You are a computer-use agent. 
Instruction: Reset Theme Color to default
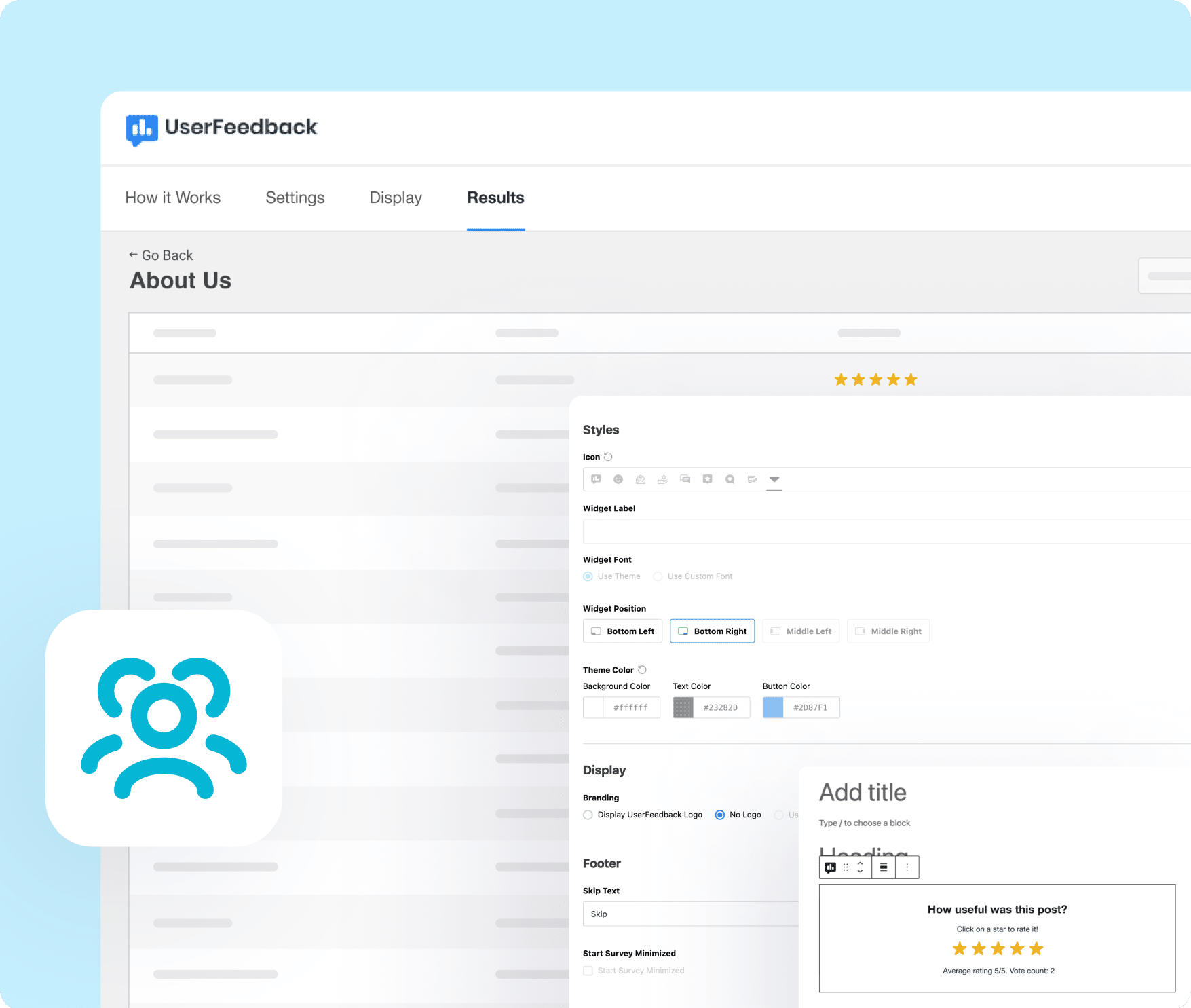(642, 670)
